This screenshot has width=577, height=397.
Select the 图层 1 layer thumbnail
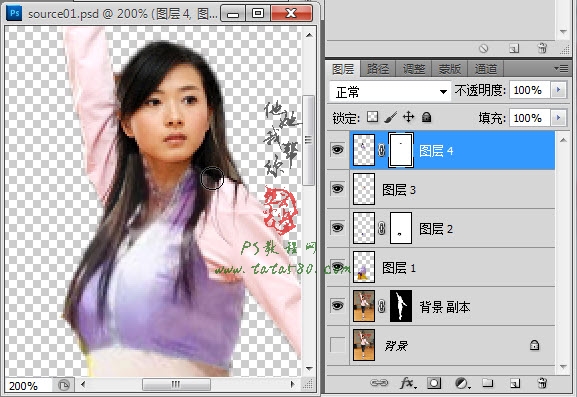(364, 267)
